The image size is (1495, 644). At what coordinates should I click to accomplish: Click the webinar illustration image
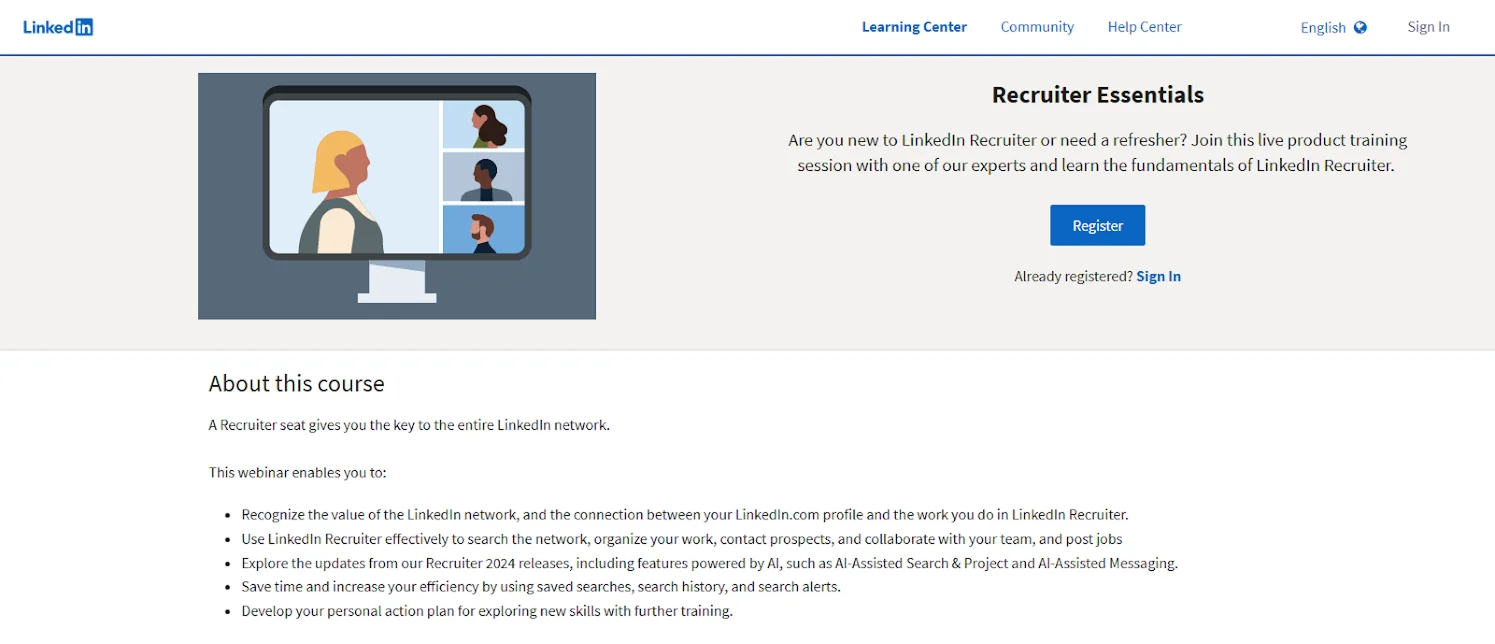pyautogui.click(x=397, y=196)
